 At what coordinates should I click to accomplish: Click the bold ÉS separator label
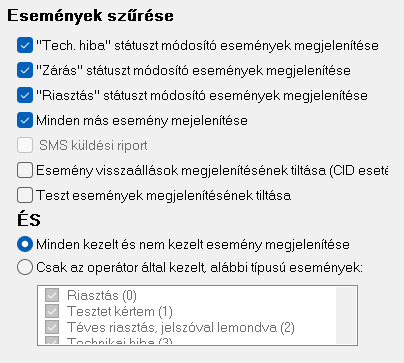point(29,219)
